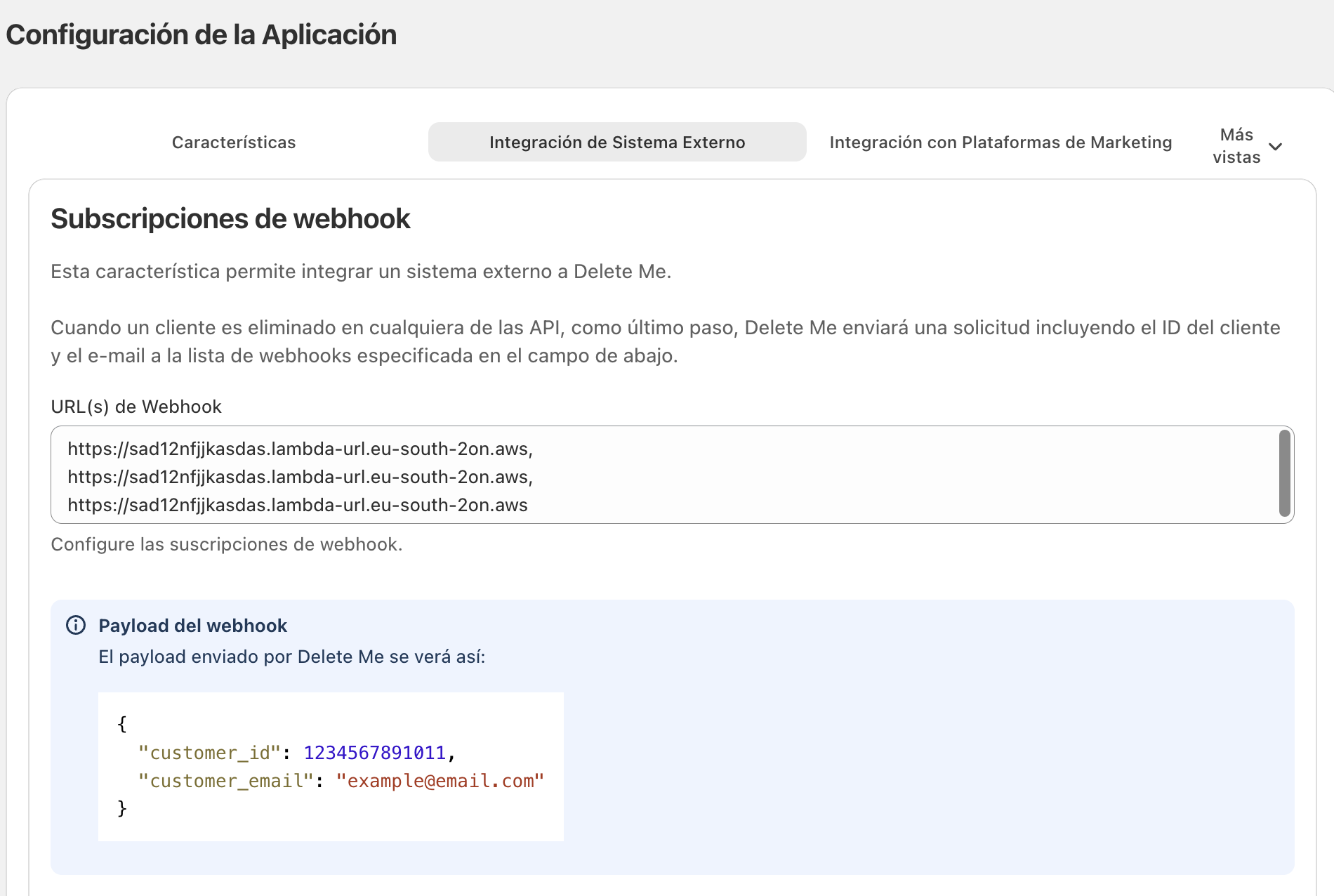Click the URL(s) de Webhook label
Screen dimensions: 1334x896
coord(136,407)
